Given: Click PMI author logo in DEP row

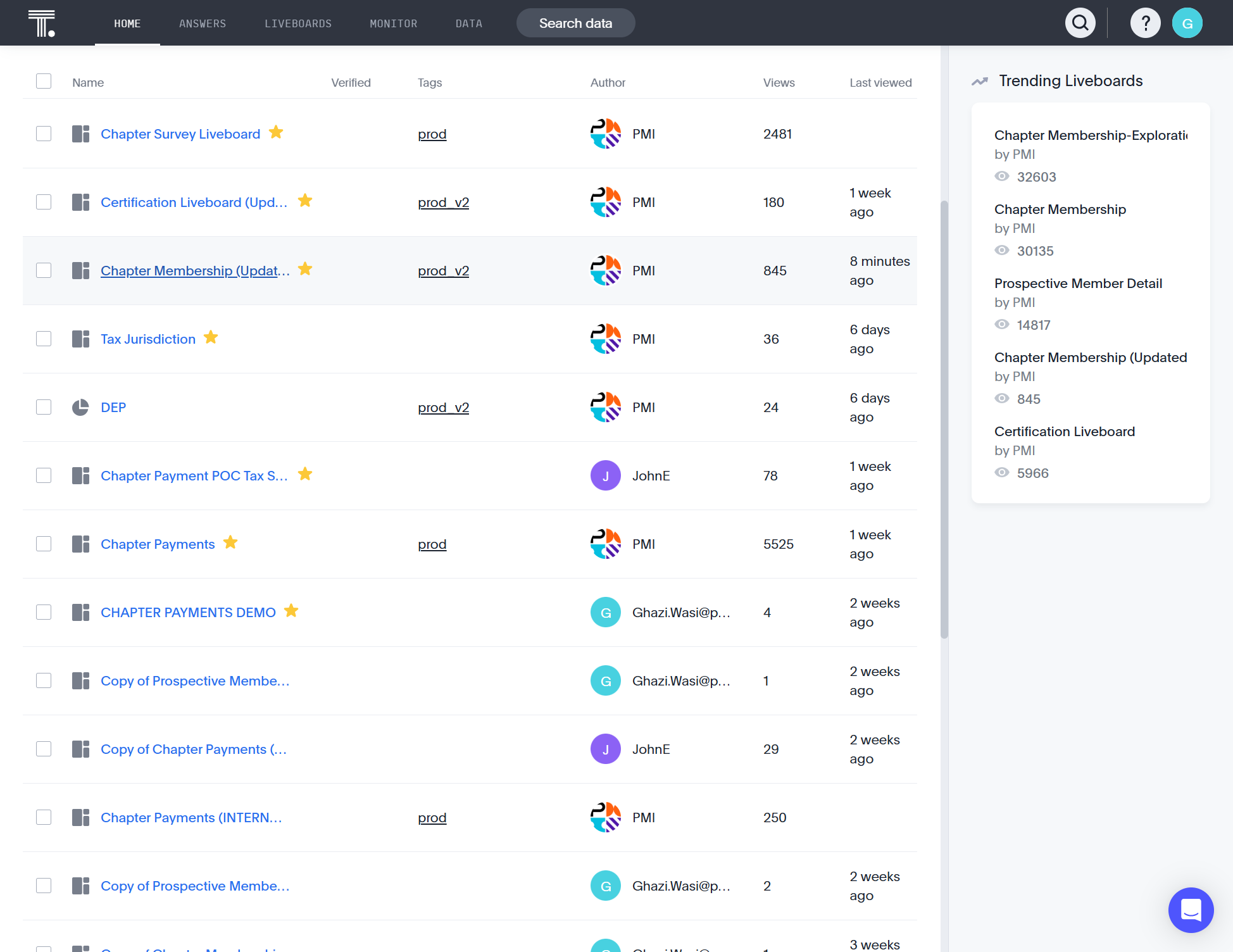Looking at the screenshot, I should pos(606,407).
